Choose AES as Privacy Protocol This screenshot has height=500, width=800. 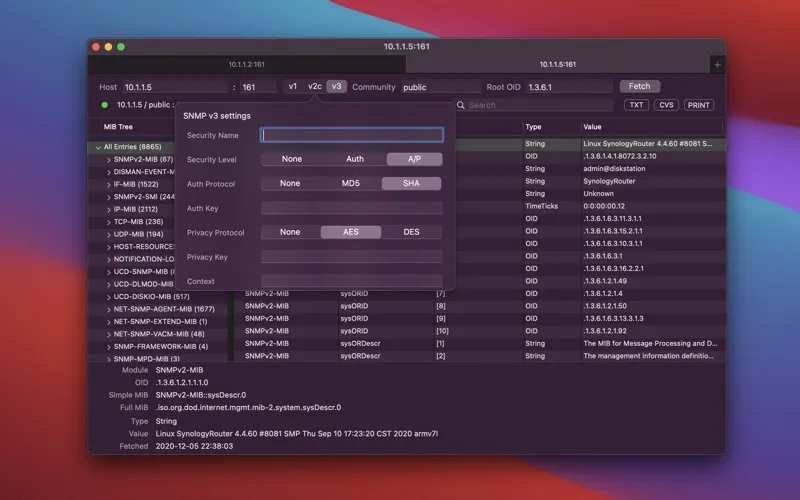(351, 232)
